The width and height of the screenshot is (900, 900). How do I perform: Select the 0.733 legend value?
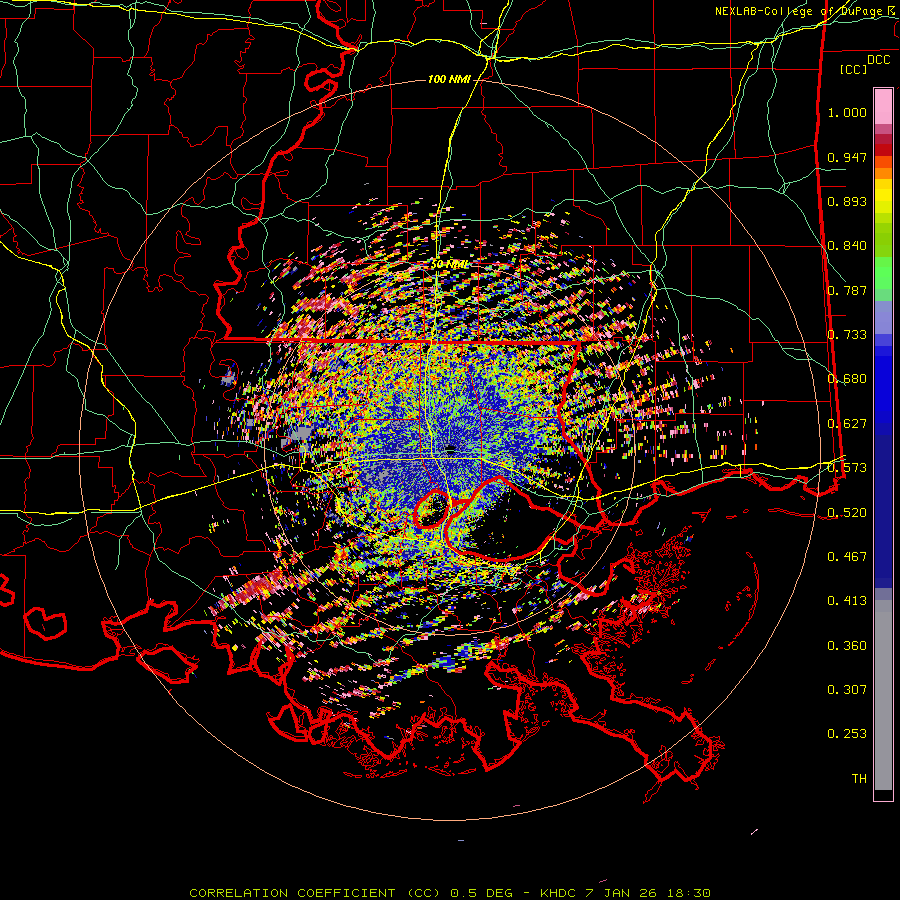point(847,335)
